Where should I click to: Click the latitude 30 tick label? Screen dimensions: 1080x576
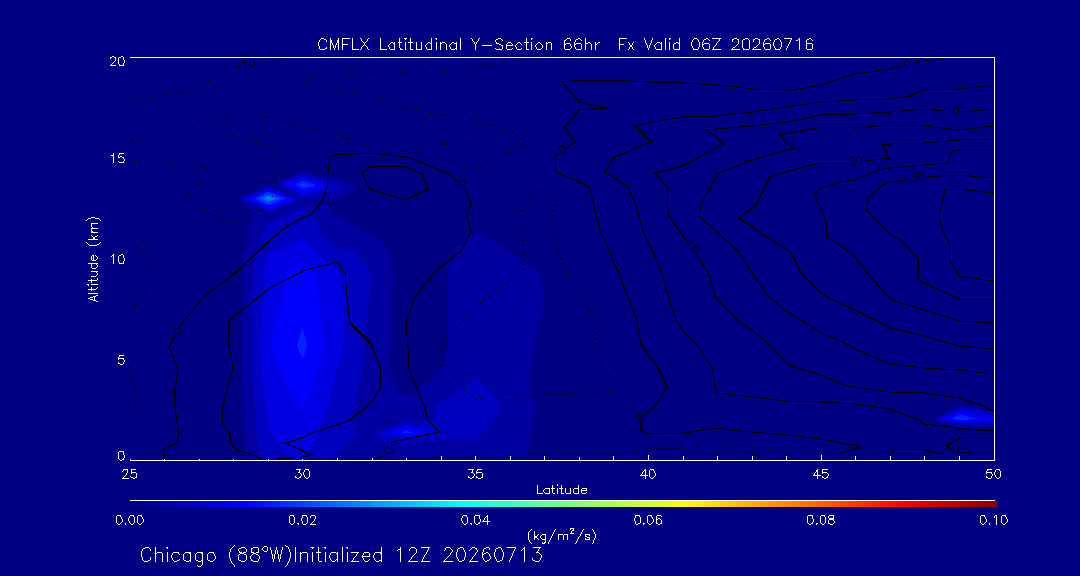tap(302, 474)
